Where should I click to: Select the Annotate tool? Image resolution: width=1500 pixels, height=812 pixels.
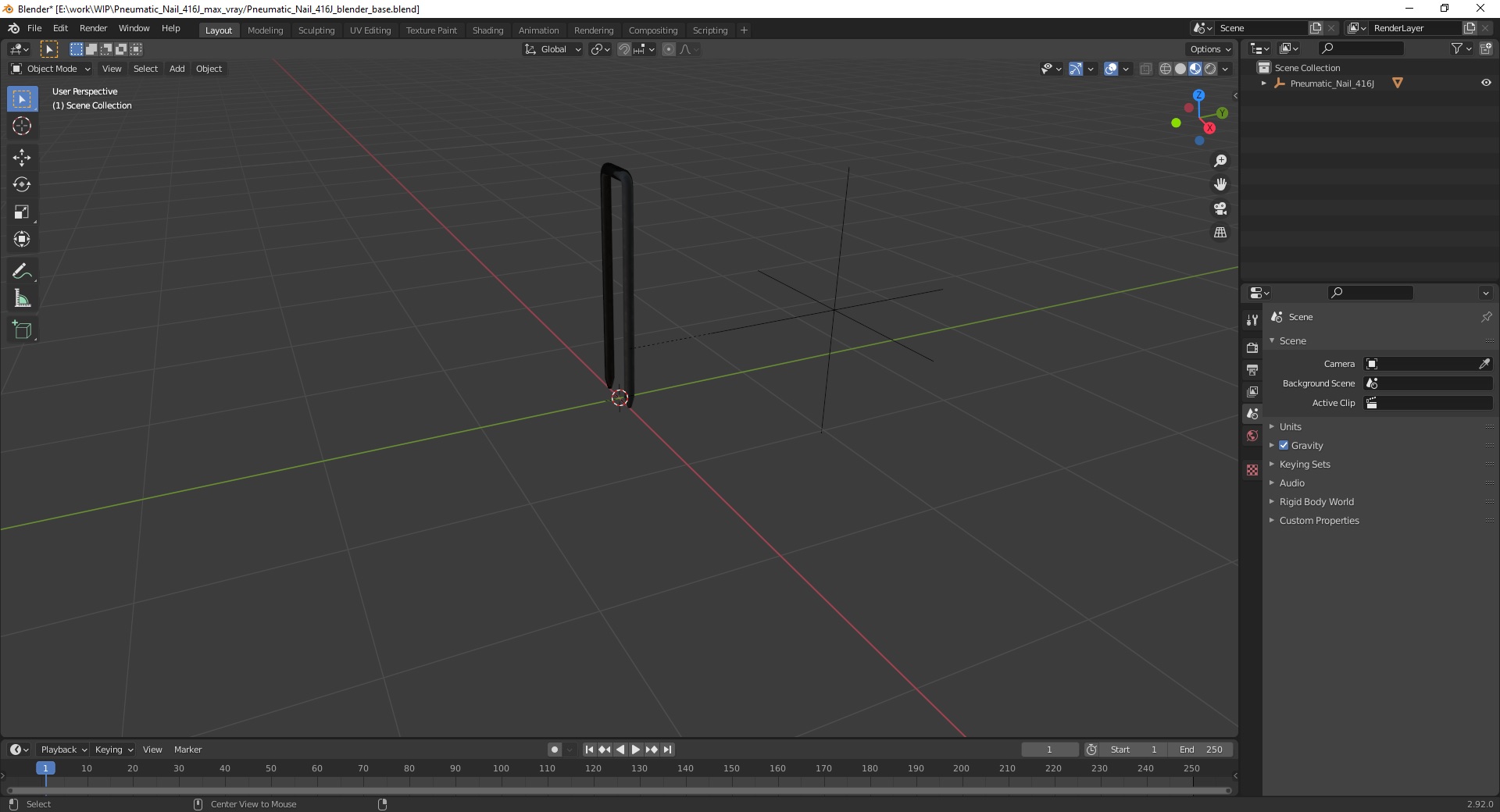(x=22, y=272)
